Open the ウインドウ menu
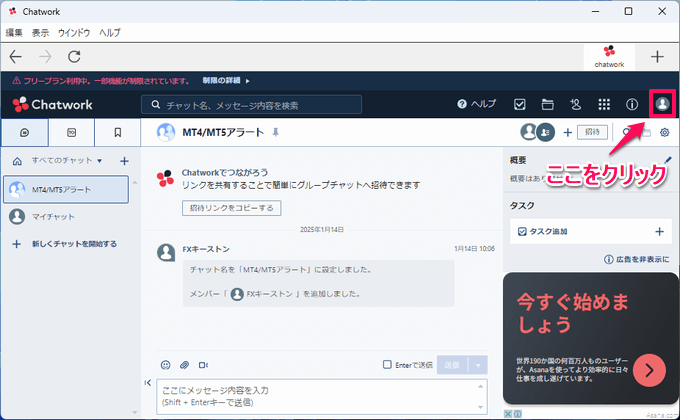 tap(74, 33)
